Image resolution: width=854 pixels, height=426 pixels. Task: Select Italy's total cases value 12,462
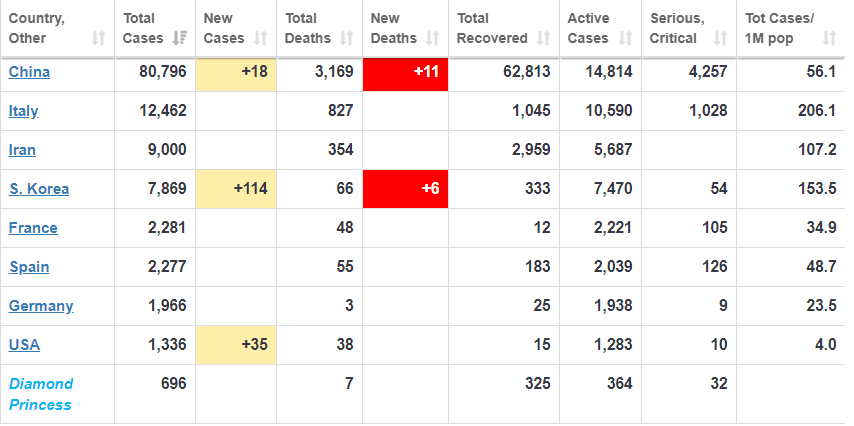point(163,111)
